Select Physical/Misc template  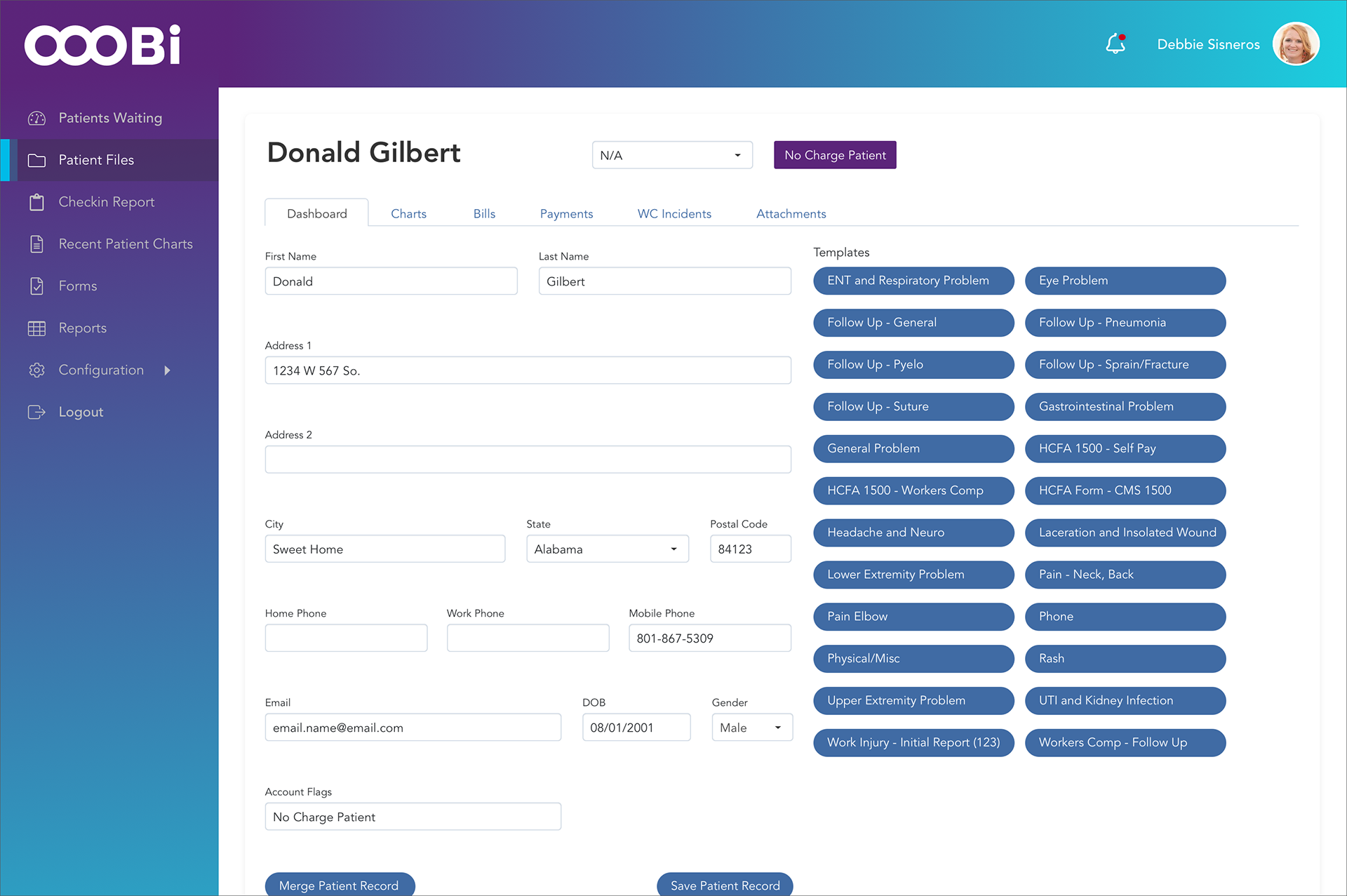point(913,659)
